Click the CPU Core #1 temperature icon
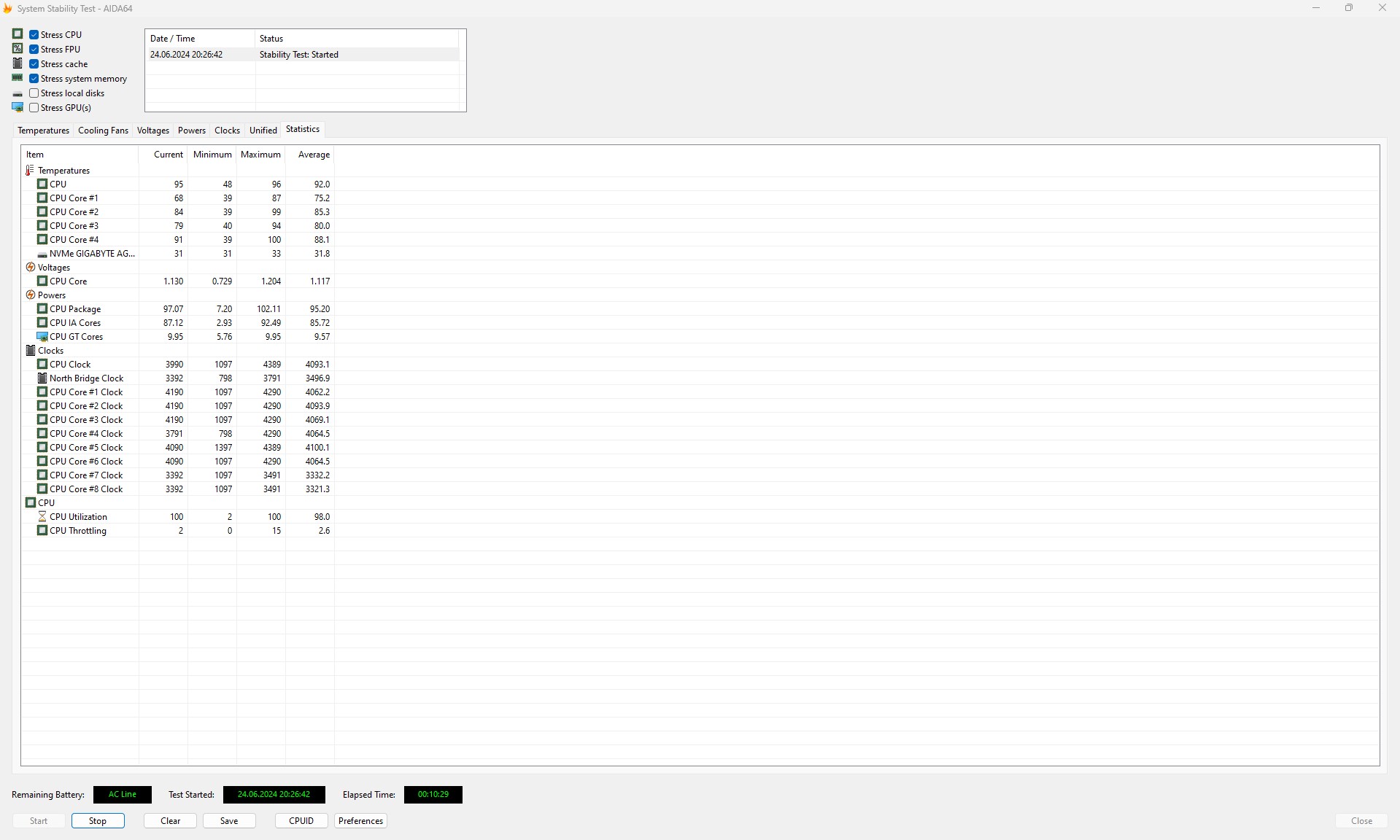The image size is (1400, 840). 42,198
